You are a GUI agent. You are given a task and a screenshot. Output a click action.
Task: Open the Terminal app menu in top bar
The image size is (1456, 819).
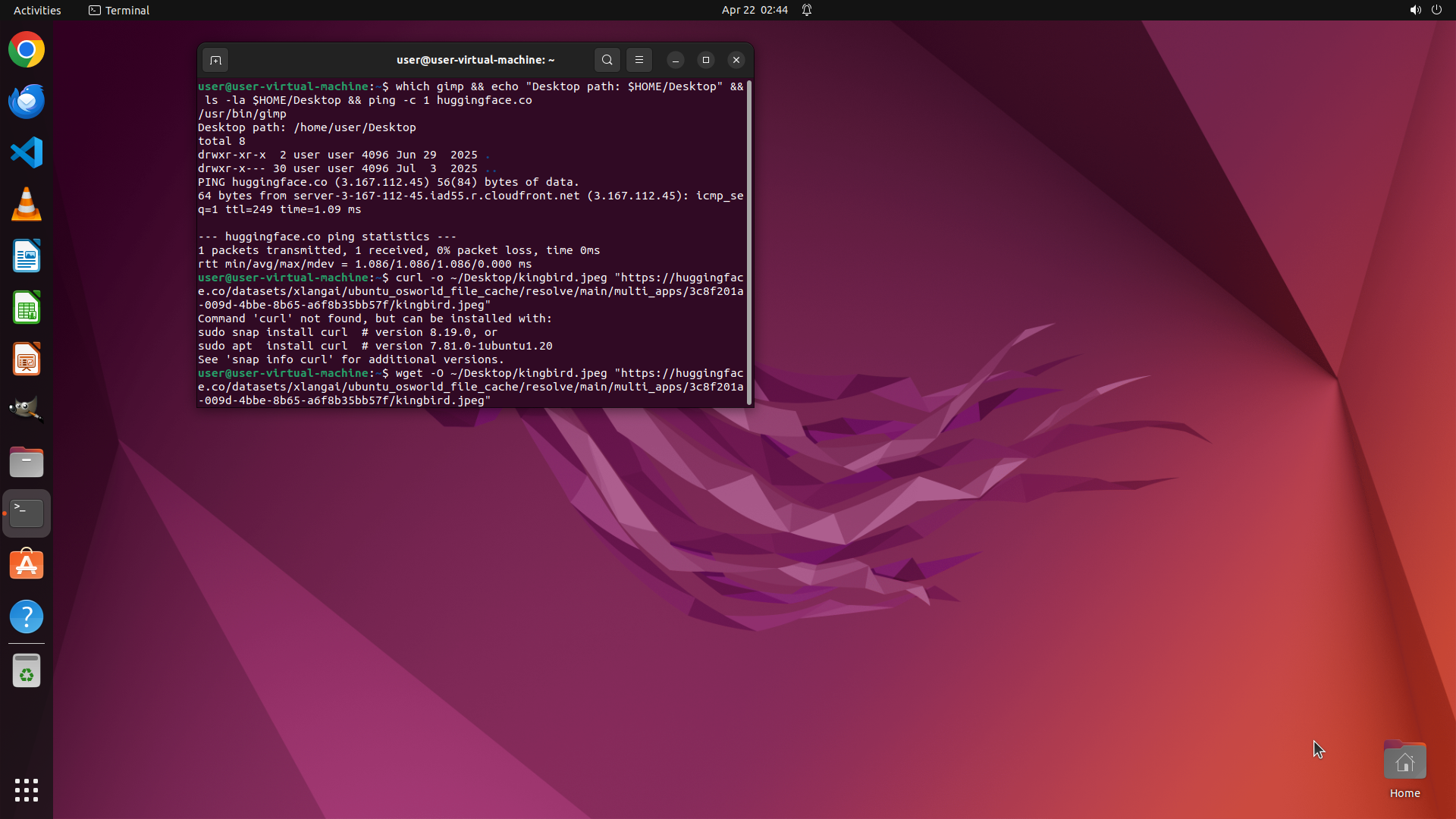click(119, 10)
